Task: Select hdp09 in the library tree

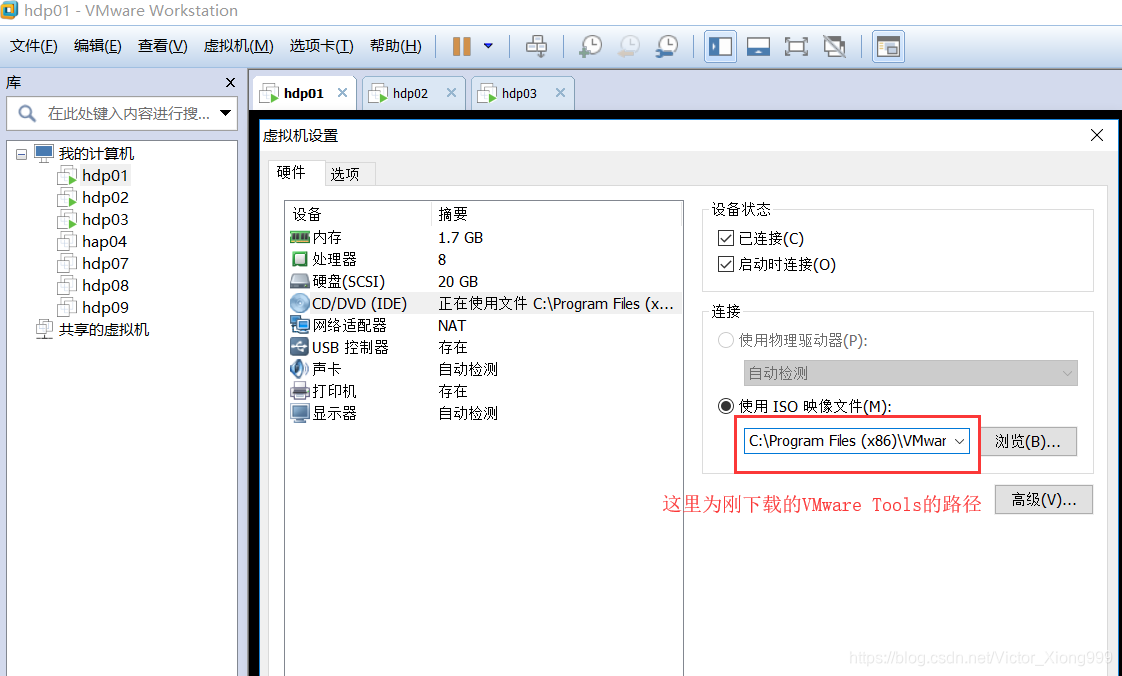Action: [105, 308]
